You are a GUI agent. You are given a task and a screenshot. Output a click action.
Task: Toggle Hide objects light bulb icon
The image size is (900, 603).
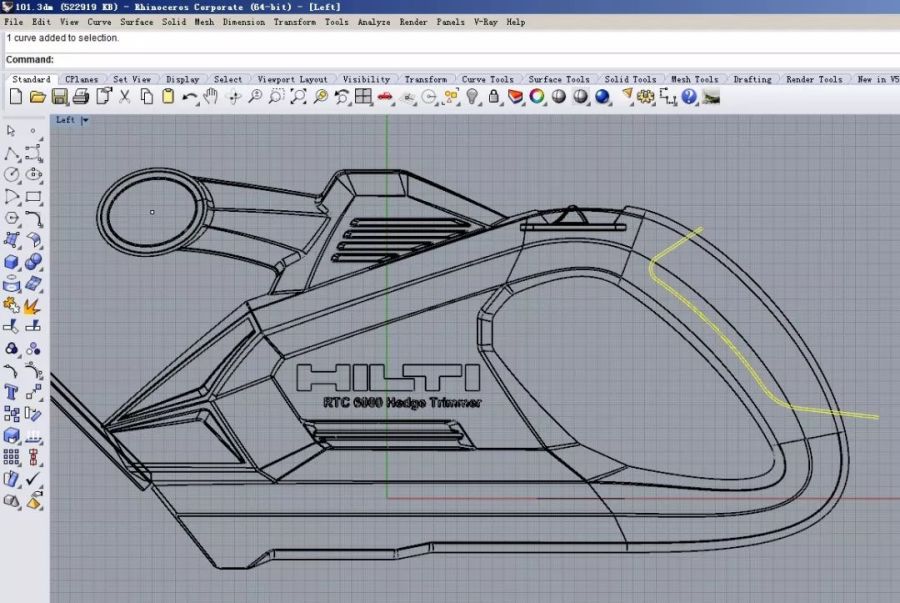click(x=473, y=97)
